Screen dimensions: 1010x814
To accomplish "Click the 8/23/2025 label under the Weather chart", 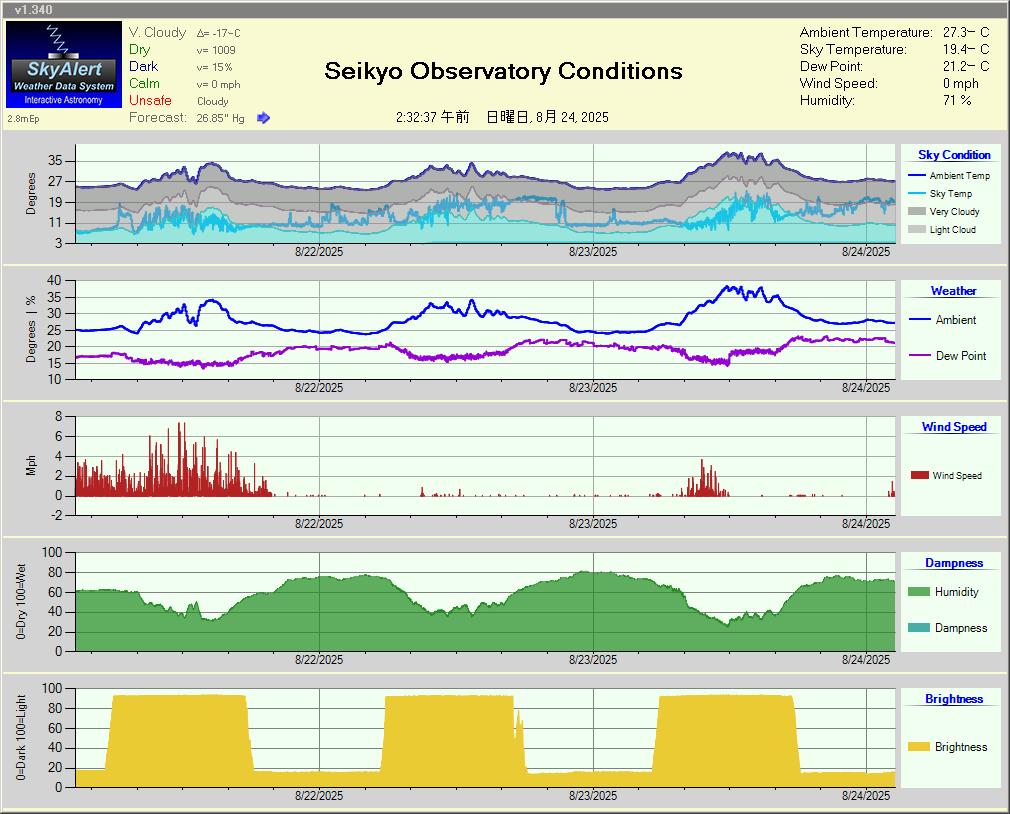I will [593, 388].
